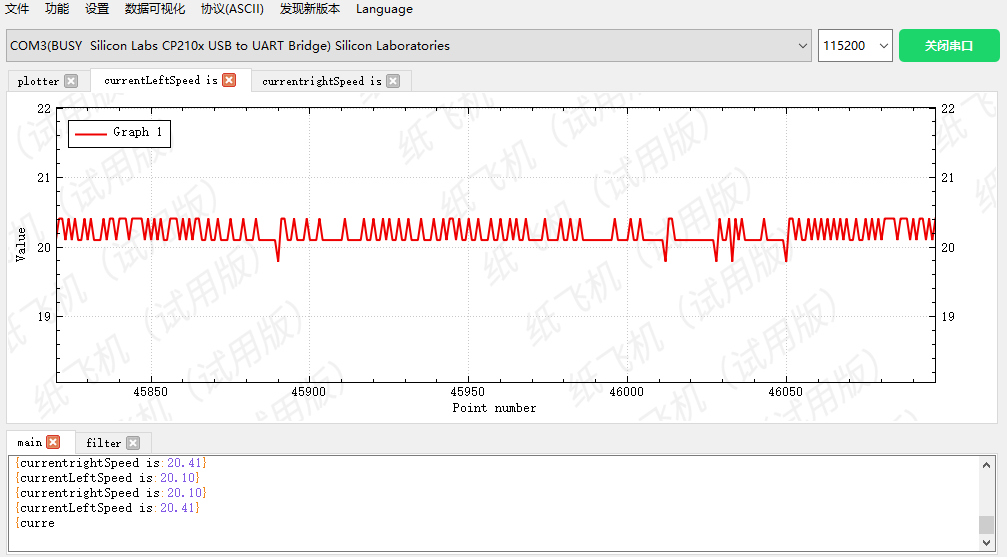This screenshot has width=1007, height=557.
Task: Close the filter tab
Action: point(133,443)
